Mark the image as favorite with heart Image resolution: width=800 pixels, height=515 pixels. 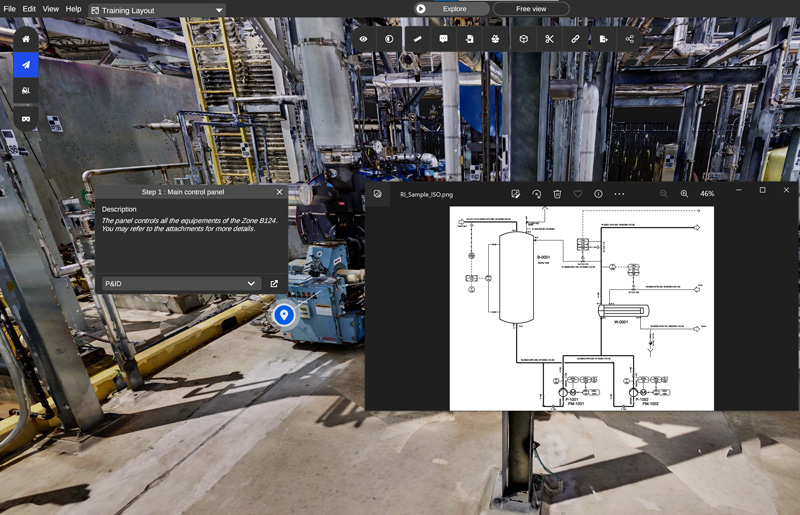578,194
